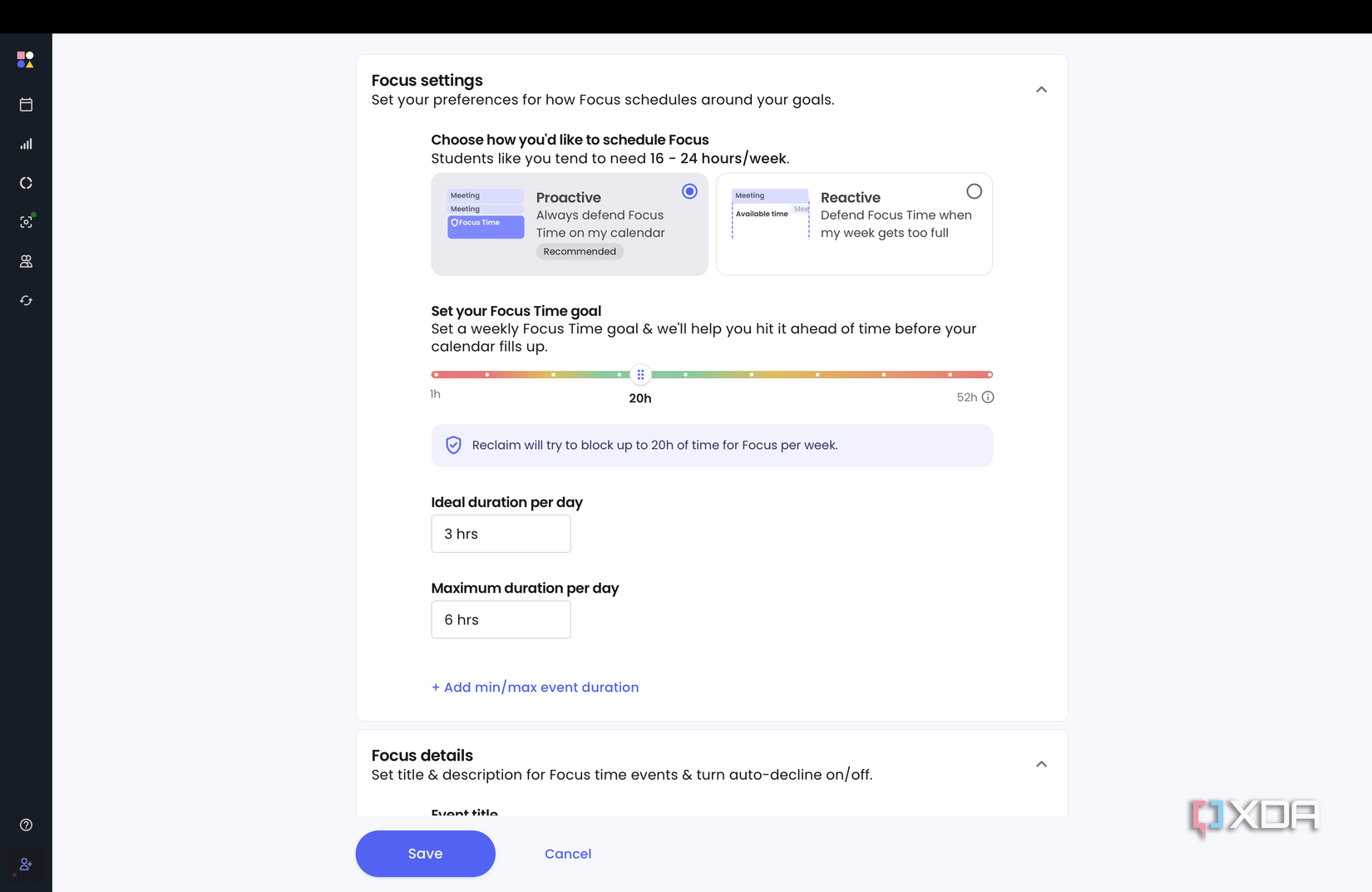The width and height of the screenshot is (1372, 892).
Task: Click the Ideal duration per day field
Action: coord(501,534)
